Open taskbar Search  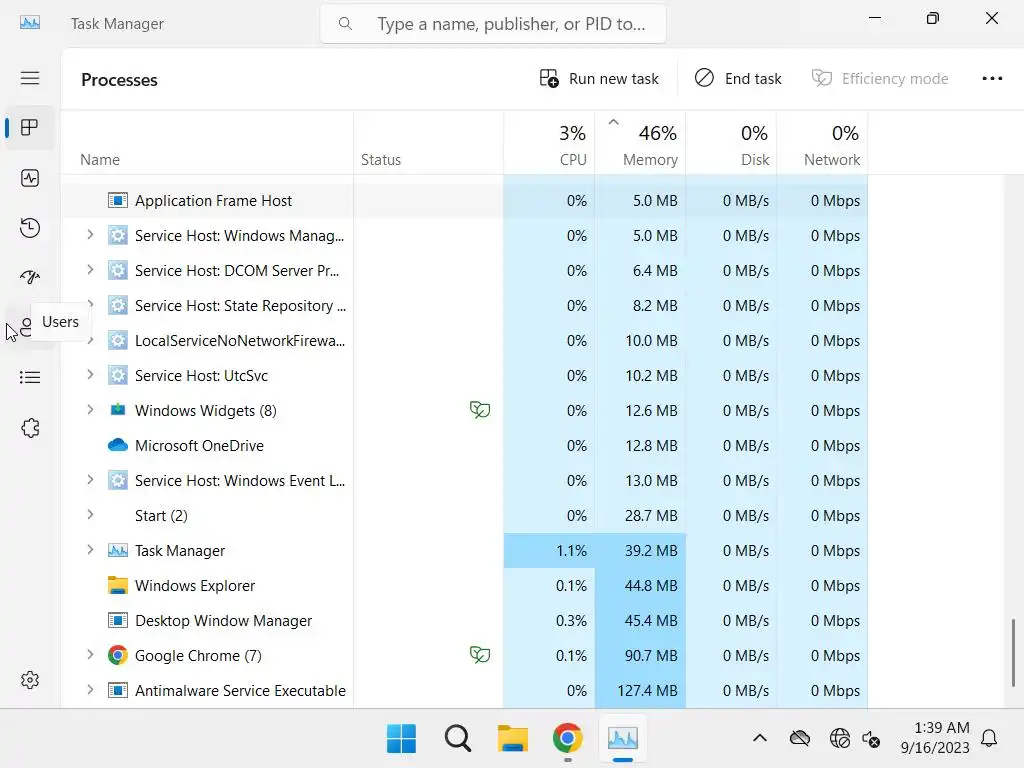[x=457, y=739]
